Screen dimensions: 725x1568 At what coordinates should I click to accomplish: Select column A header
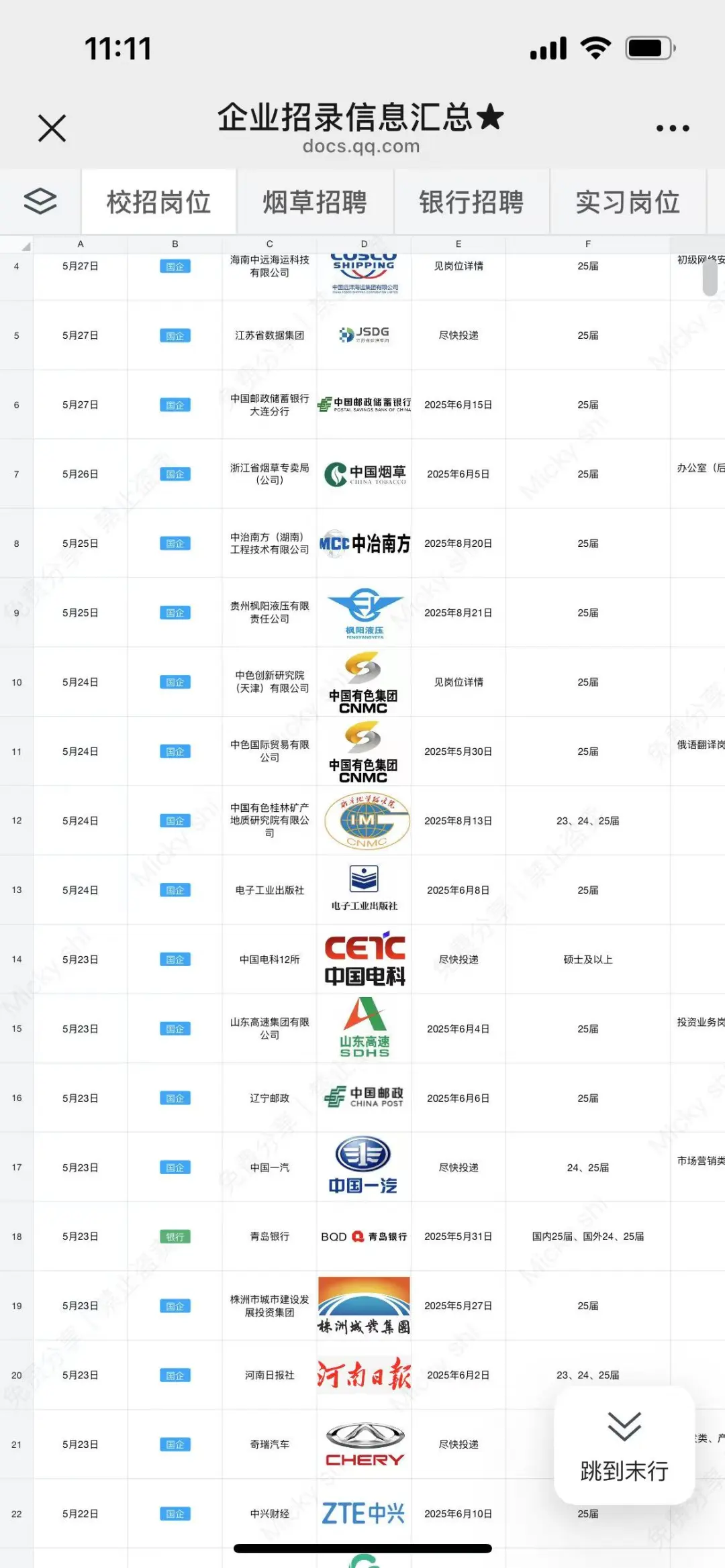click(x=81, y=244)
